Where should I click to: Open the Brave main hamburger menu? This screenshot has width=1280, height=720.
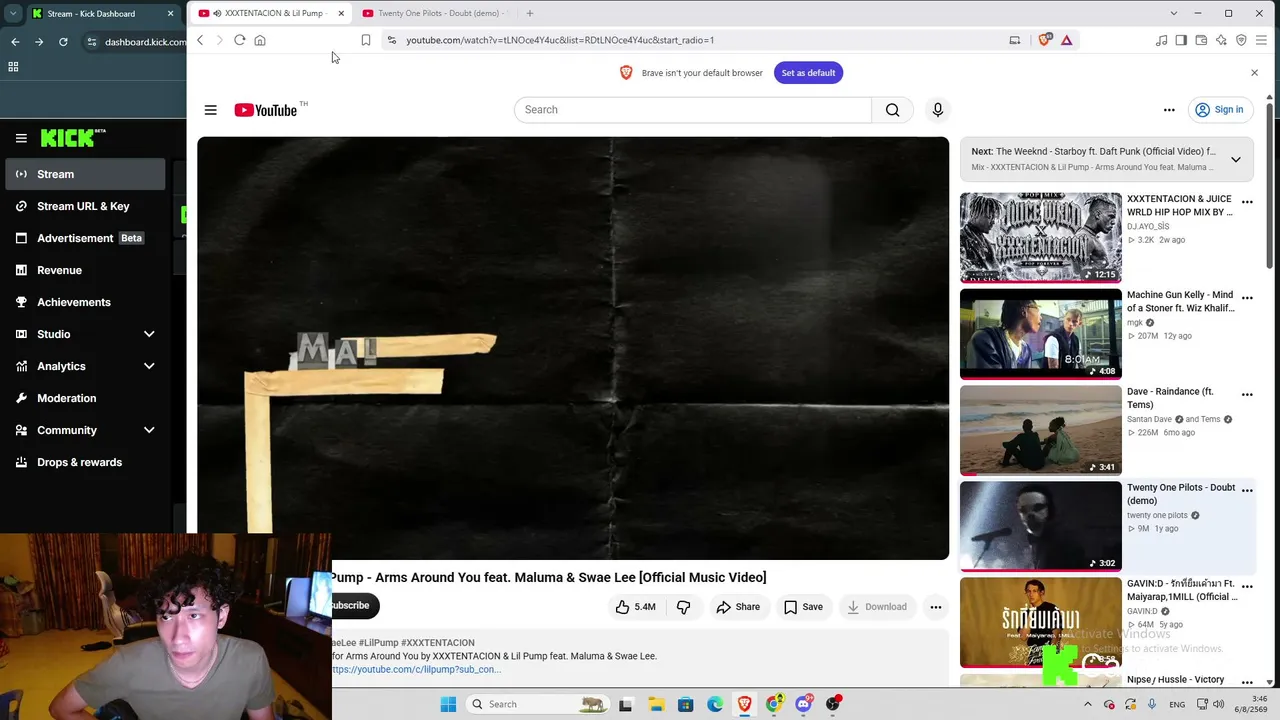coord(1261,40)
